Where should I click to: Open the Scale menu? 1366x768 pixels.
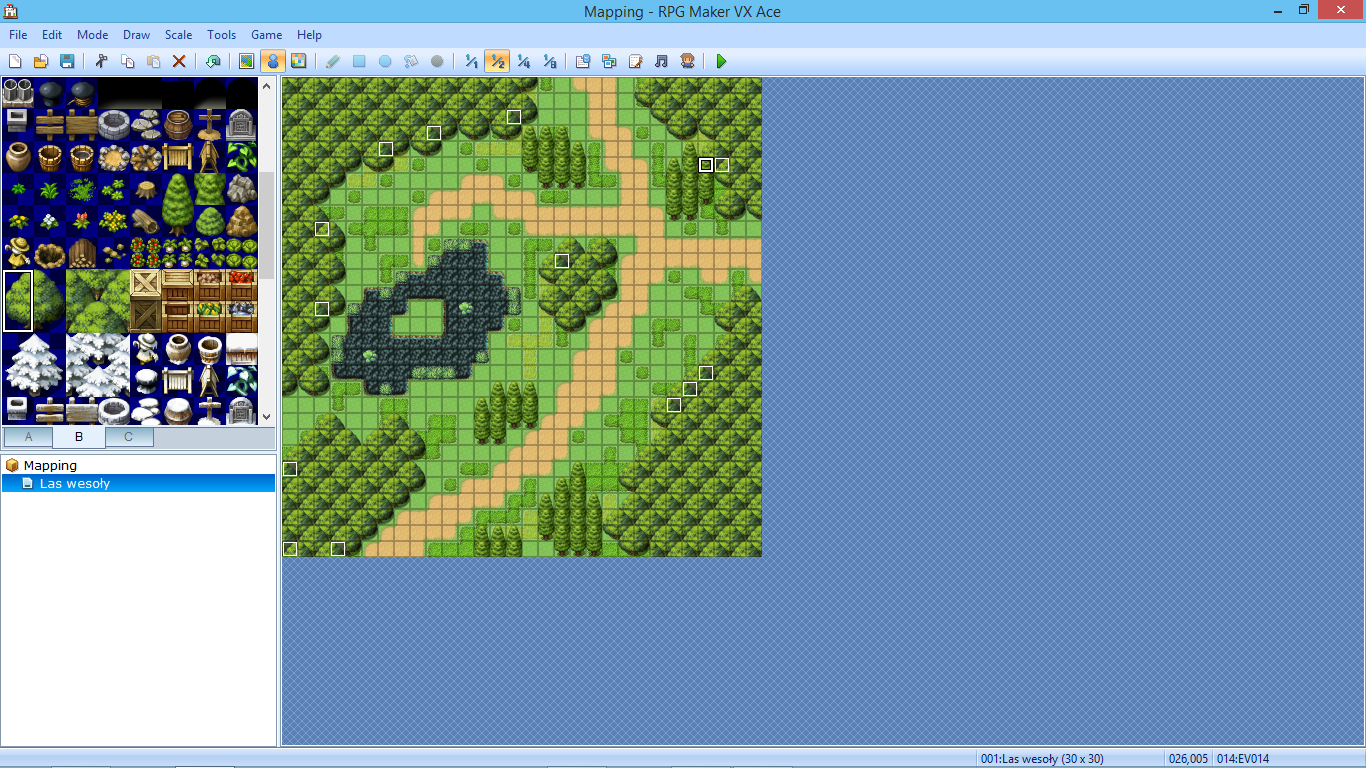(x=179, y=35)
